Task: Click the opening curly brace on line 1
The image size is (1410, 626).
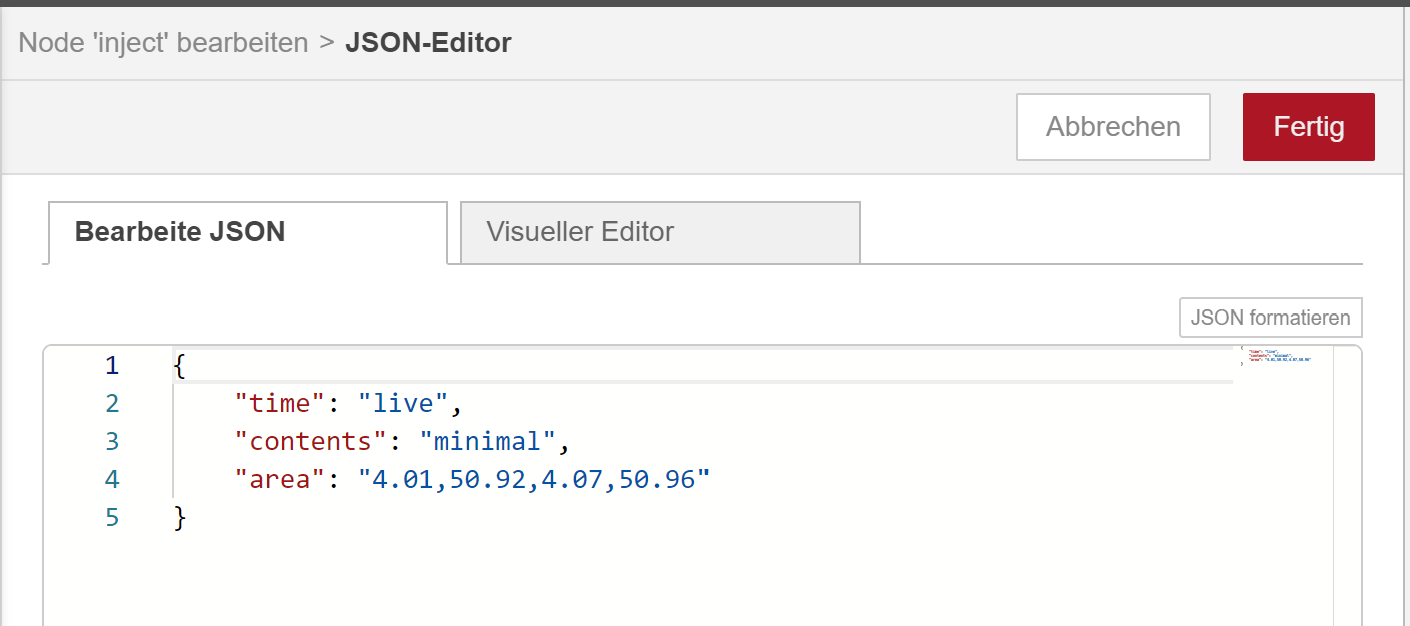Action: pyautogui.click(x=180, y=366)
